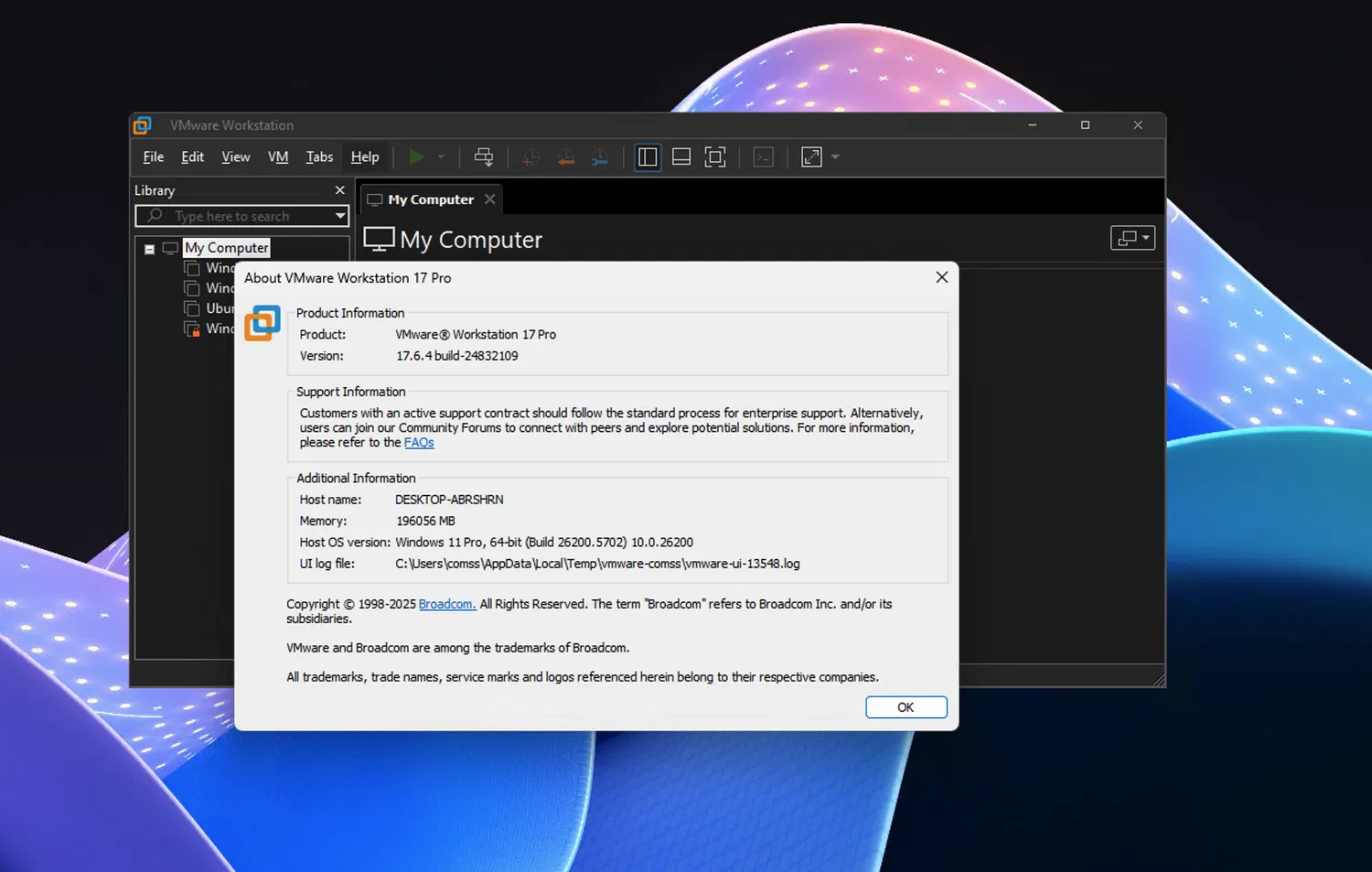Open the Snapshot Manager wrench icon
This screenshot has height=872, width=1372.
[x=600, y=157]
